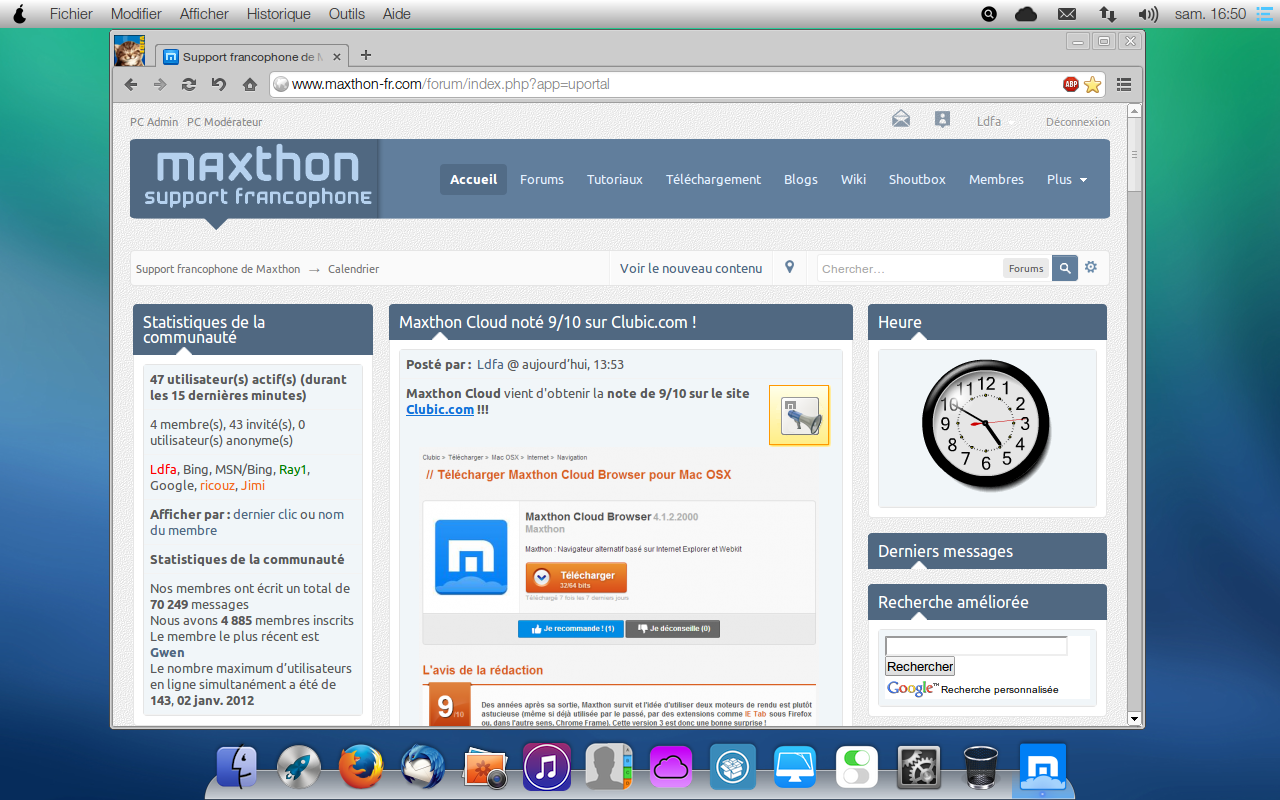
Task: Open the browser main menu list icon
Action: [1124, 85]
